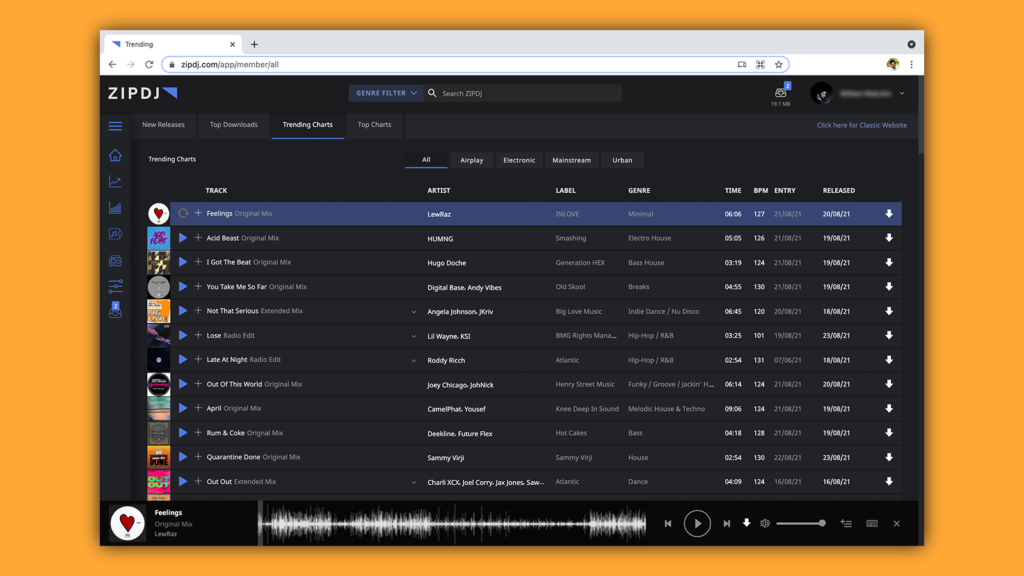Download Rum & Coke track
The height and width of the screenshot is (576, 1024).
pyautogui.click(x=889, y=432)
